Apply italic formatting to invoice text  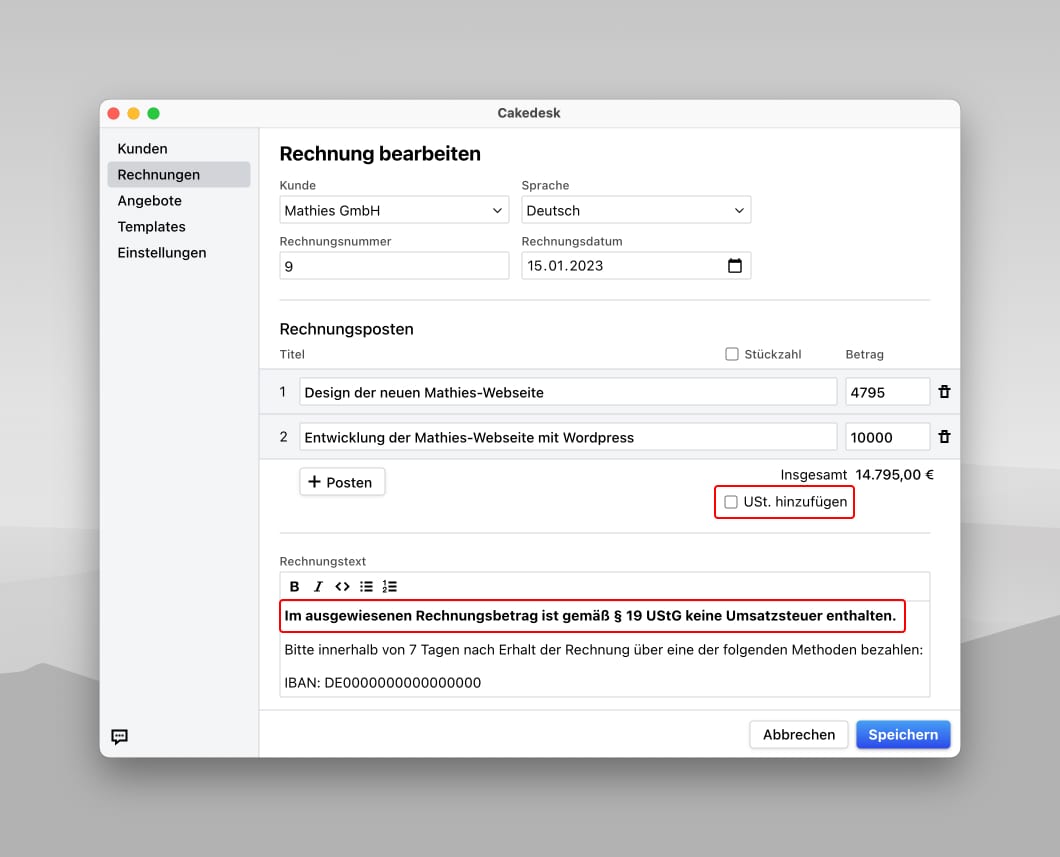coord(318,586)
